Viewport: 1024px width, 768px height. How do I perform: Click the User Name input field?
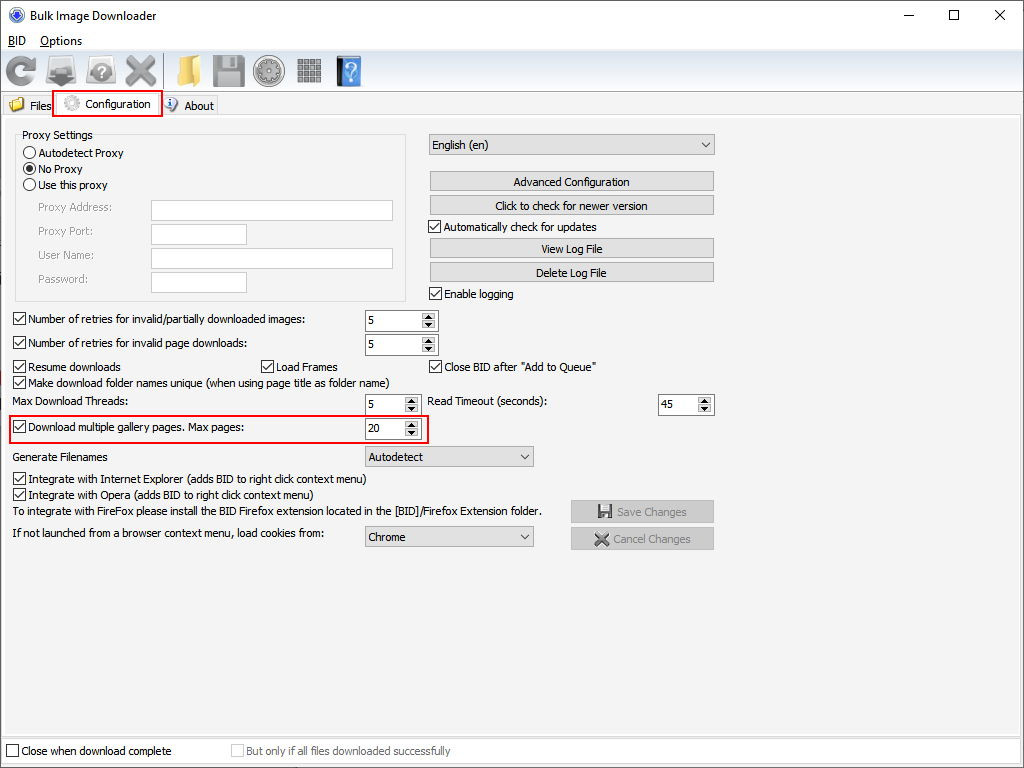pyautogui.click(x=272, y=258)
